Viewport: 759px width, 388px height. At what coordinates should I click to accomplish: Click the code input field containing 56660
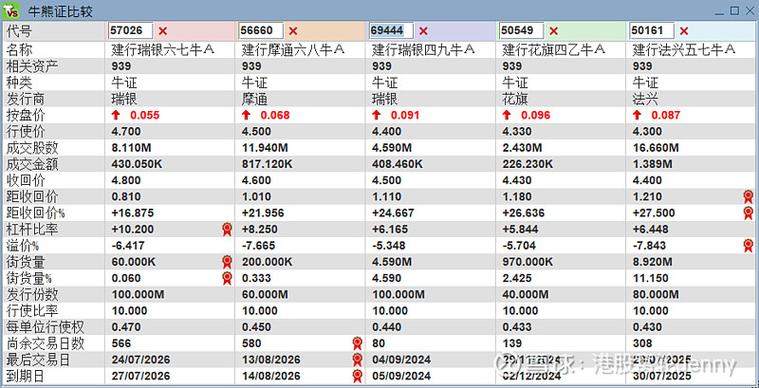261,31
